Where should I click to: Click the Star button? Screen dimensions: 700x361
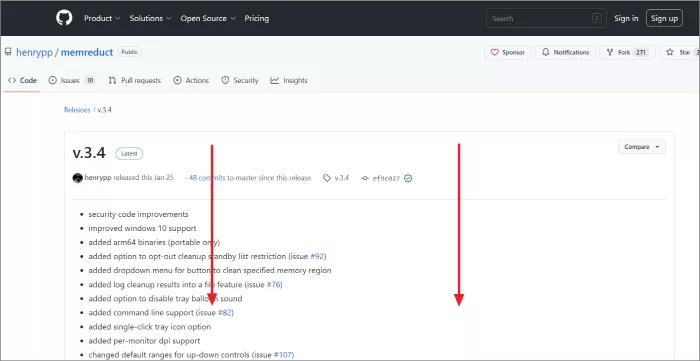coord(679,53)
